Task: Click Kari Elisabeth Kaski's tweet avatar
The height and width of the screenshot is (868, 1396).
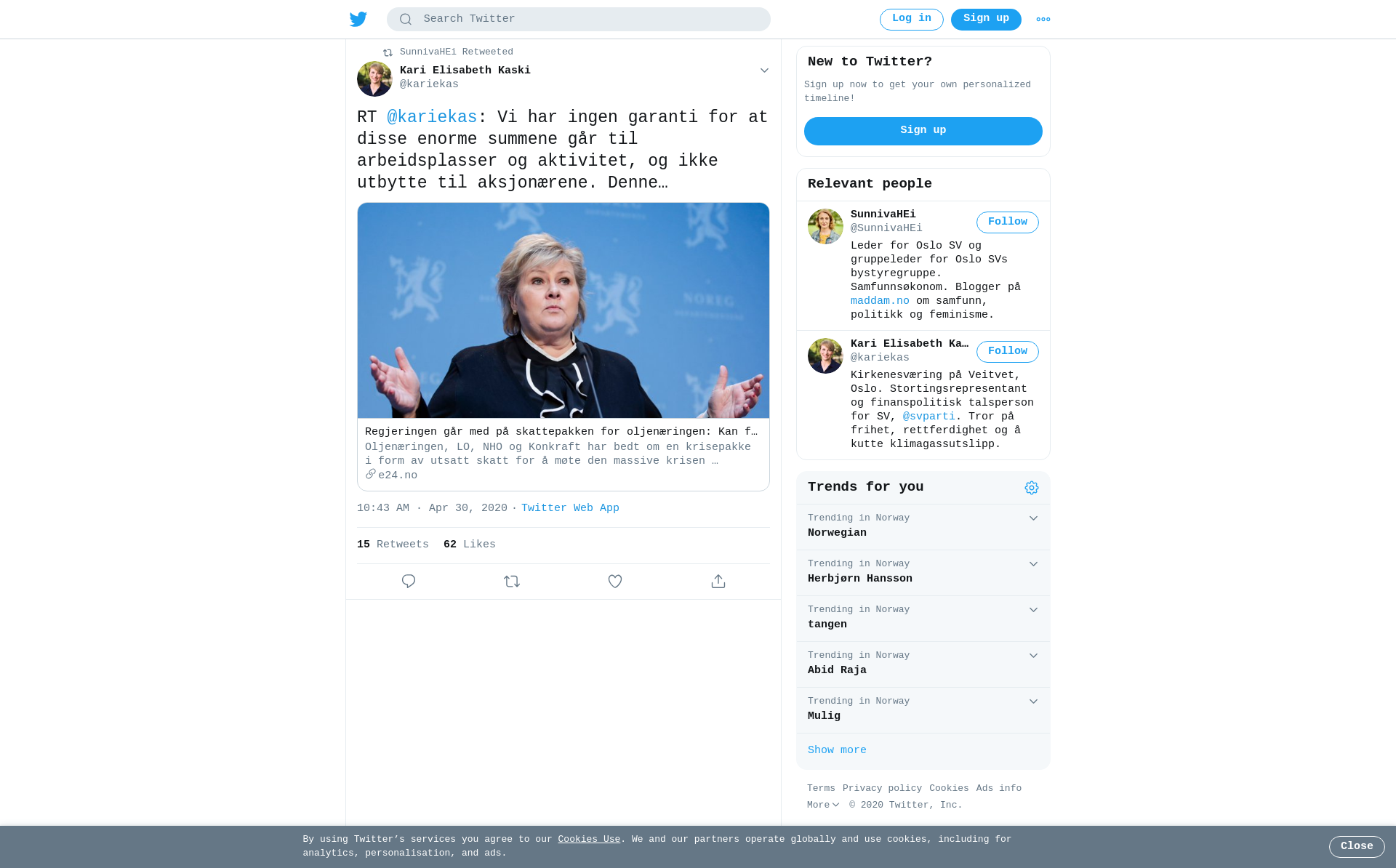Action: tap(374, 79)
